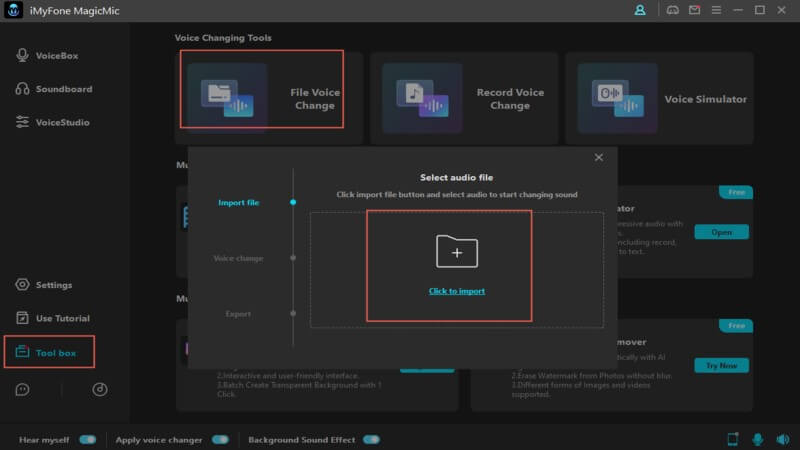
Task: Click the Discord controller icon in the title bar
Action: pyautogui.click(x=672, y=10)
